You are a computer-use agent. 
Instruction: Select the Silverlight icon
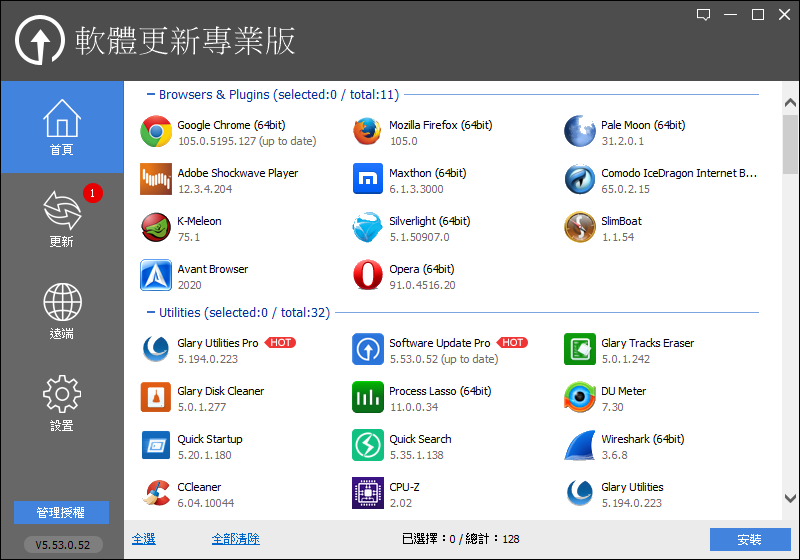tap(367, 227)
